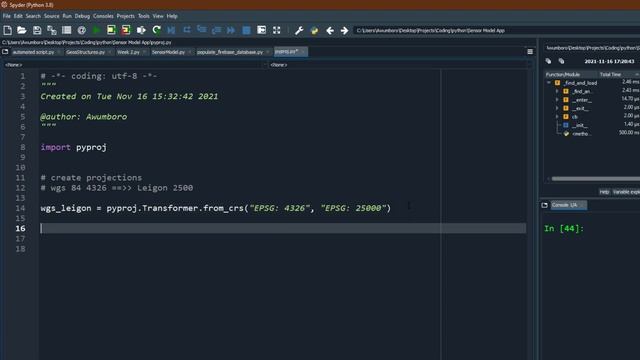Screen dimensions: 640x360
Task: Save the current file via toolbar
Action: [x=37, y=30]
